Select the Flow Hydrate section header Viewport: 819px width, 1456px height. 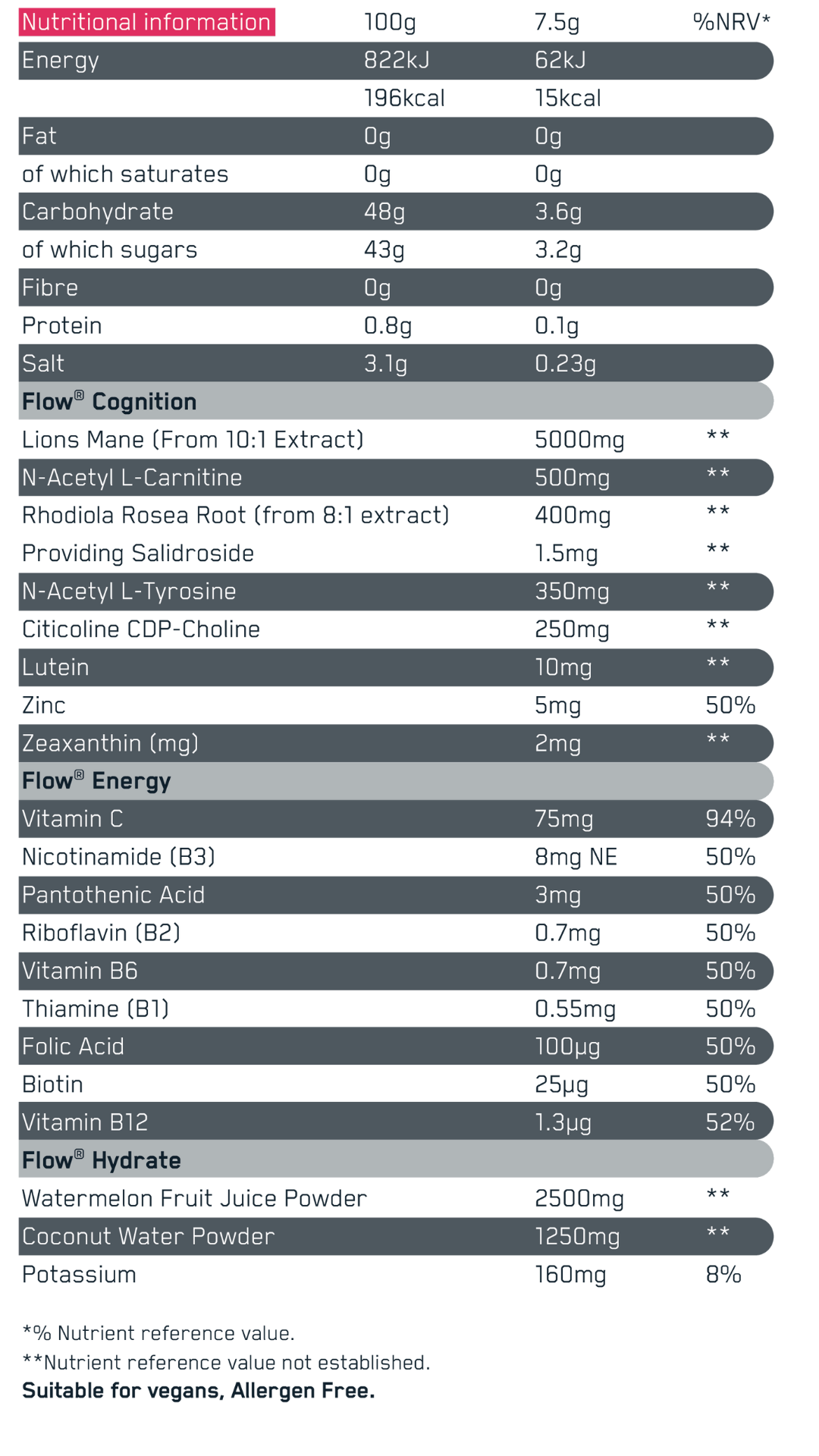point(102,1159)
